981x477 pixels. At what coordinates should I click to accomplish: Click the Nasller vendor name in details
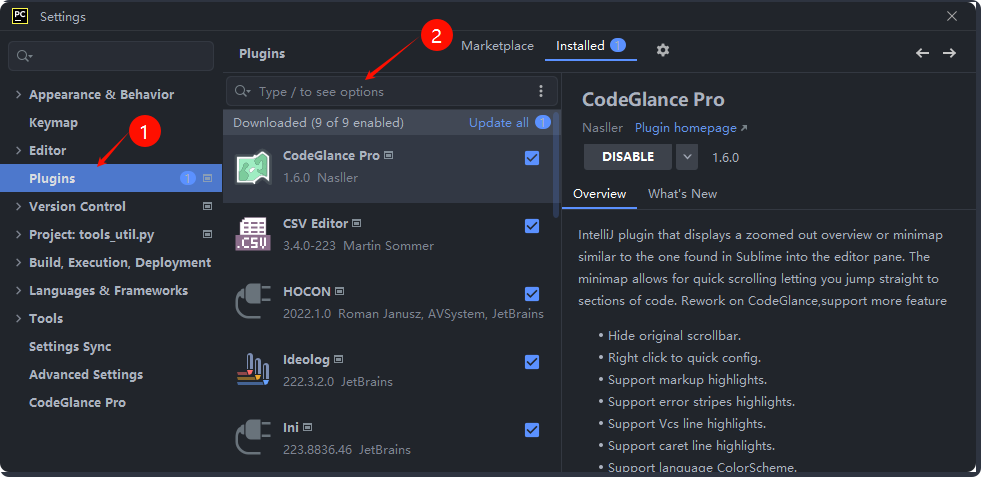[602, 128]
